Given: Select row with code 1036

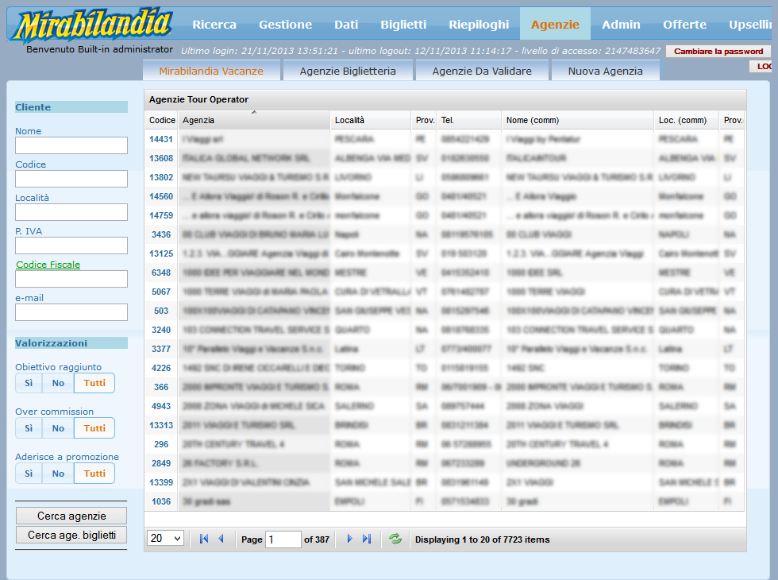Looking at the screenshot, I should click(445, 502).
